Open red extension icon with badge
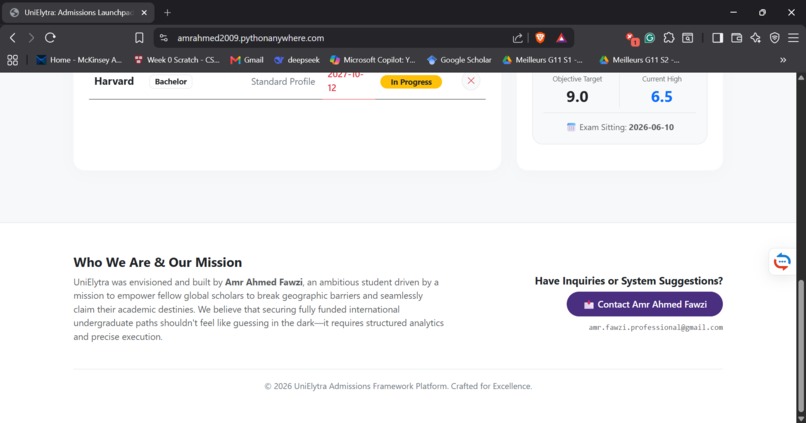The image size is (806, 423). point(632,38)
